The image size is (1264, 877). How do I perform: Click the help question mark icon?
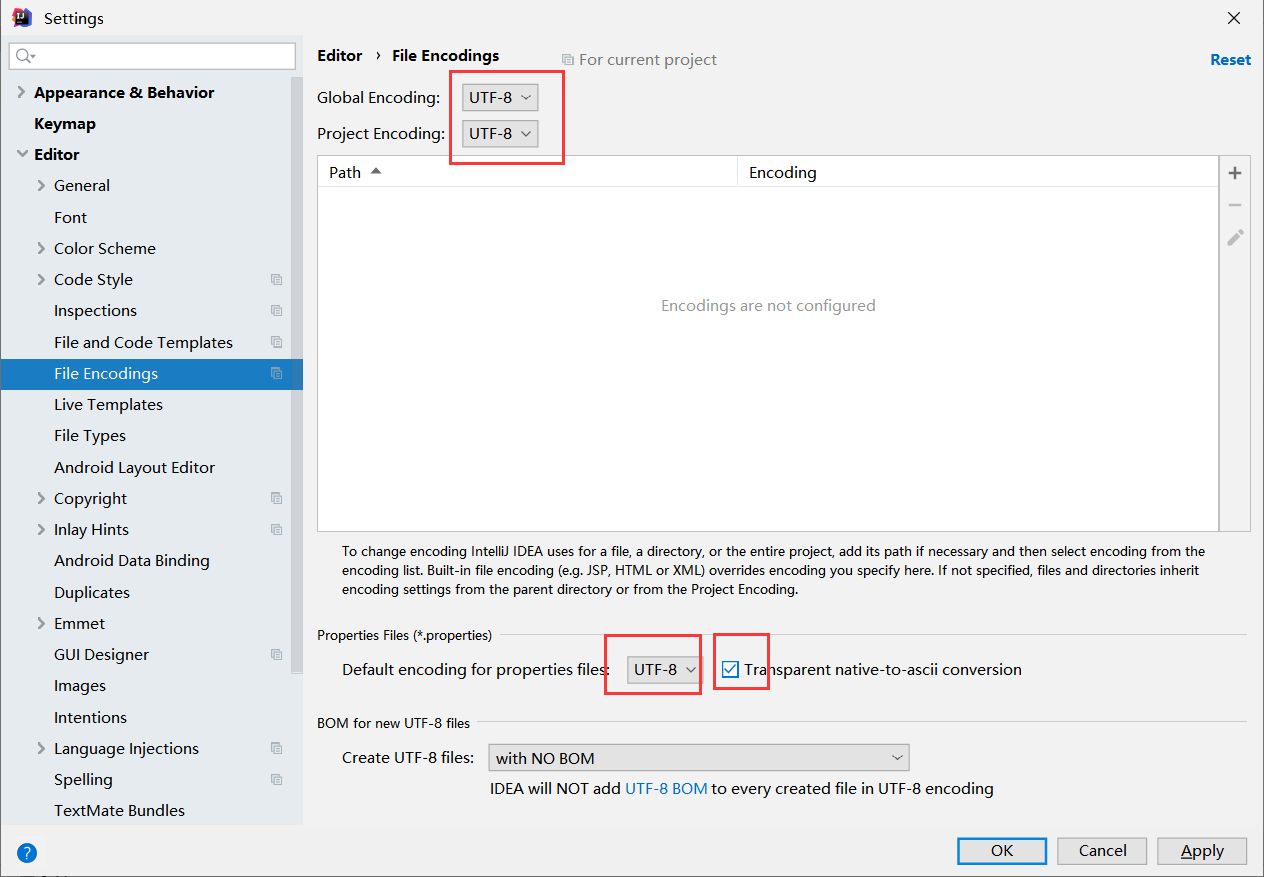[x=27, y=853]
